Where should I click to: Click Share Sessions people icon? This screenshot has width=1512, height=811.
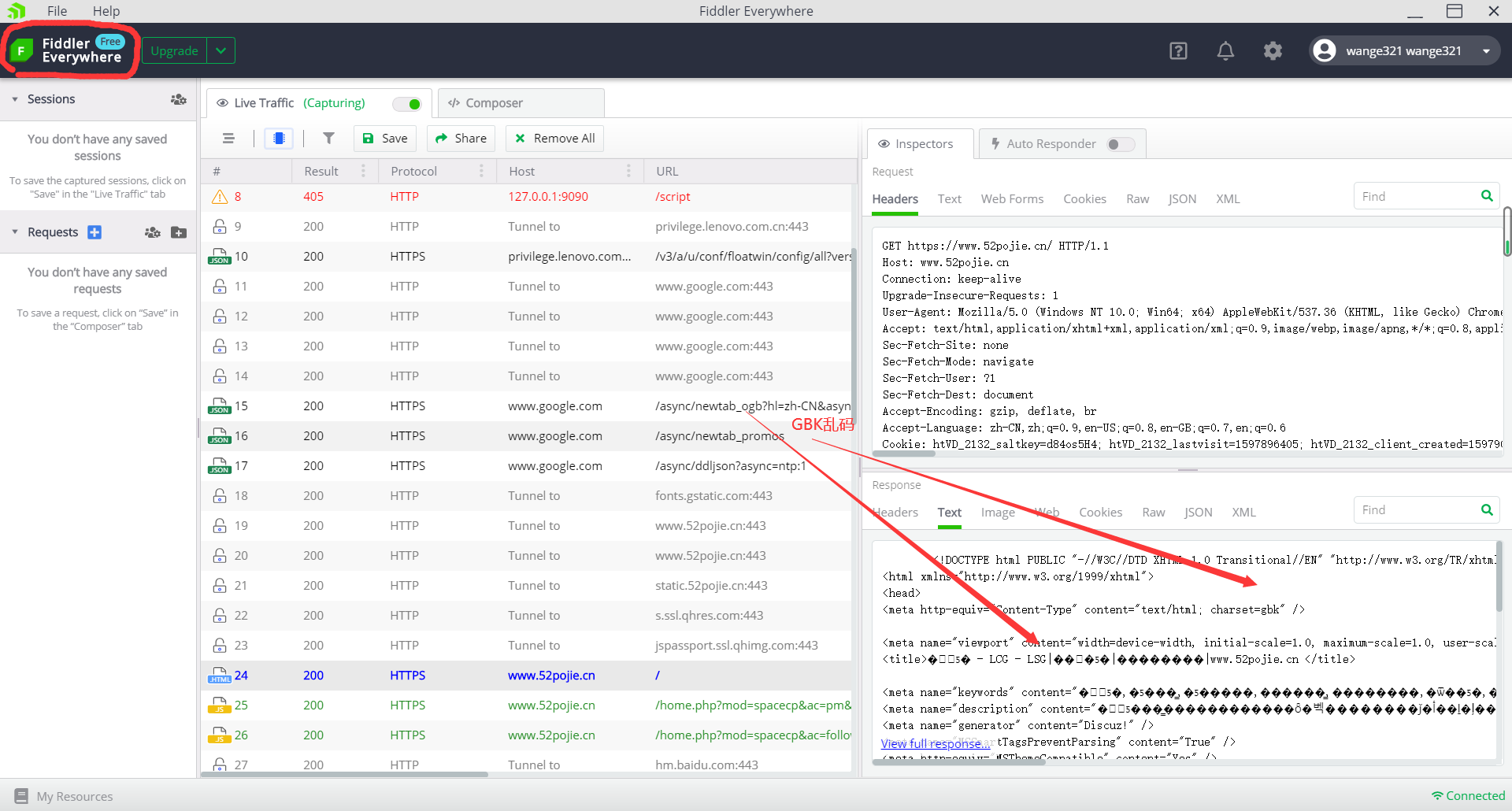tap(179, 99)
